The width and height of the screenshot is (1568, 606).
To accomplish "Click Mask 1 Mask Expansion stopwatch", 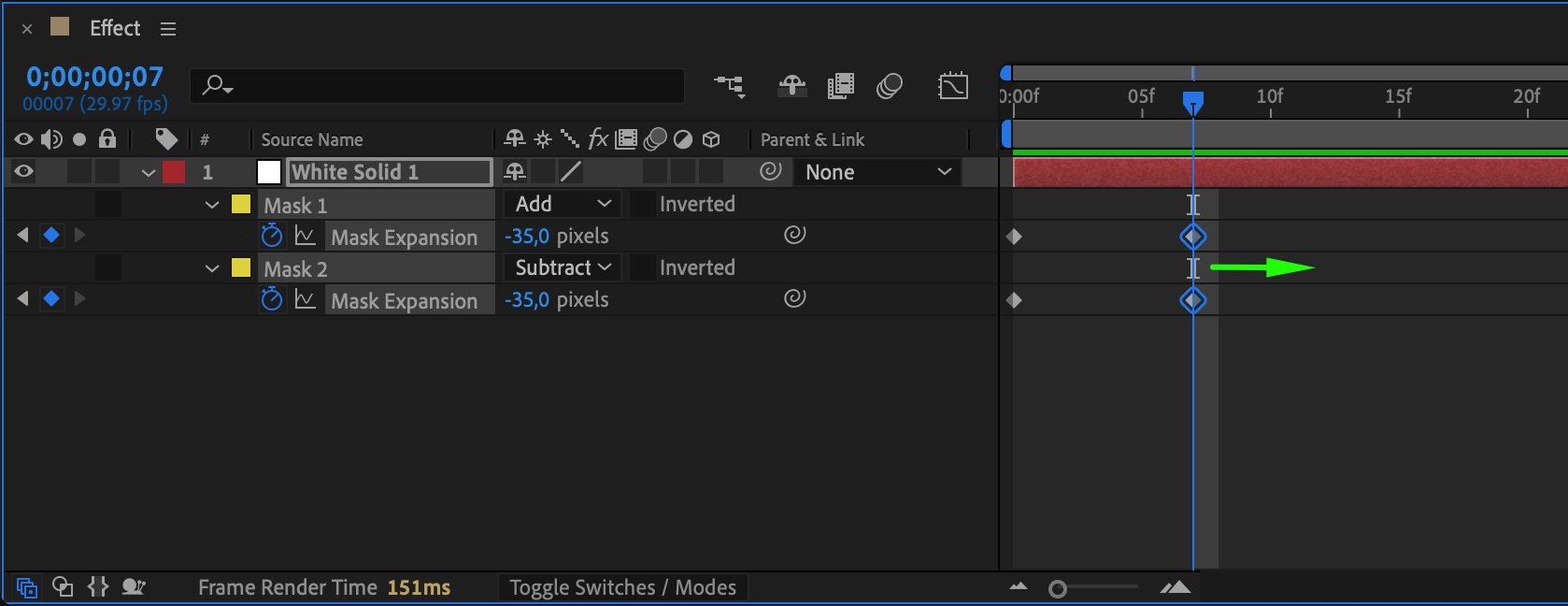I will [x=271, y=236].
